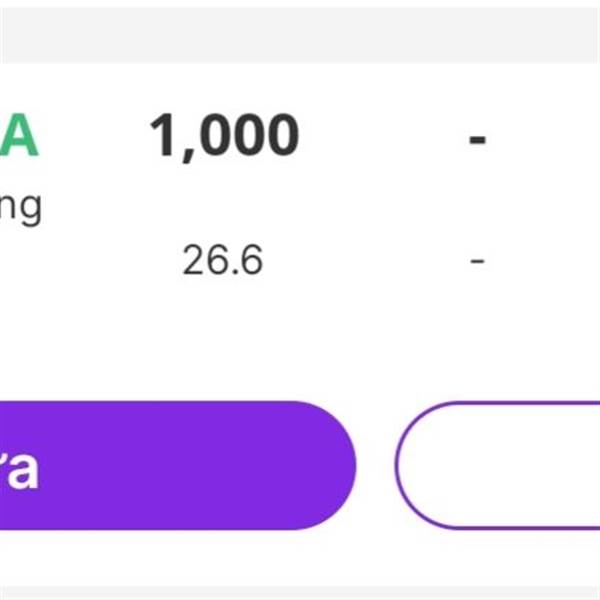Click the green letter A

pyautogui.click(x=20, y=137)
